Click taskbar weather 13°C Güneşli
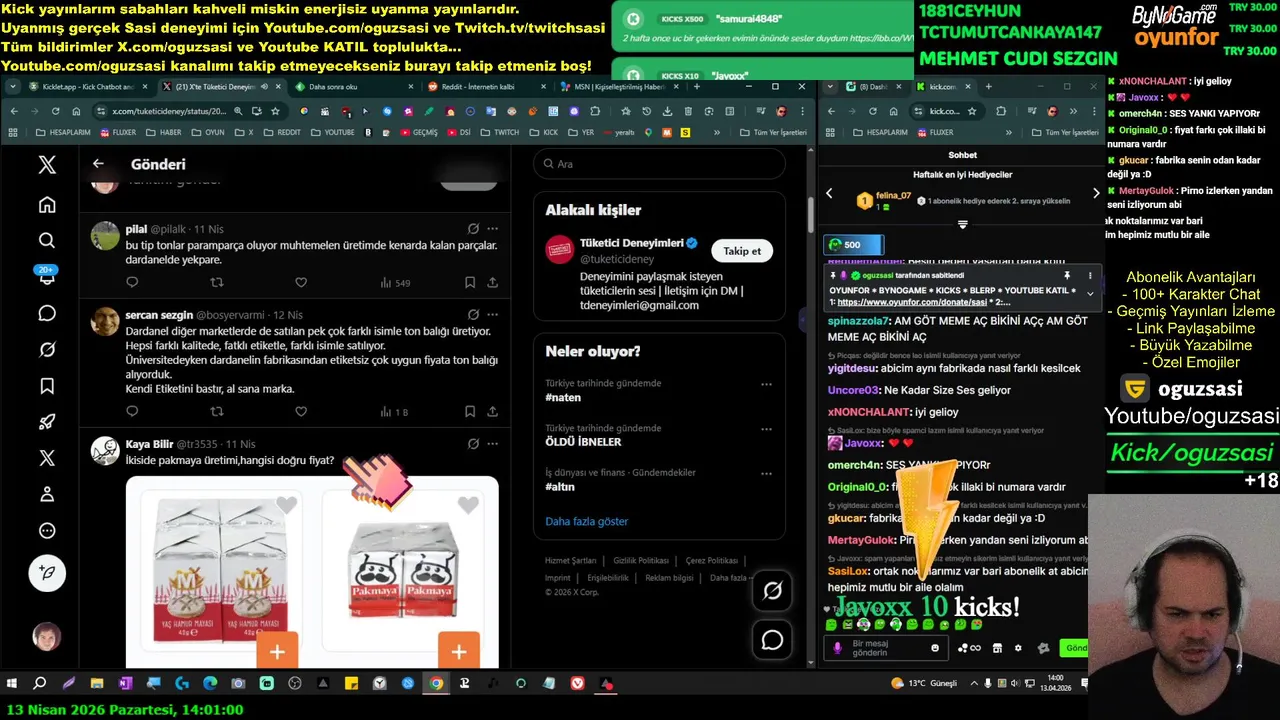This screenshot has height=720, width=1280. (924, 684)
